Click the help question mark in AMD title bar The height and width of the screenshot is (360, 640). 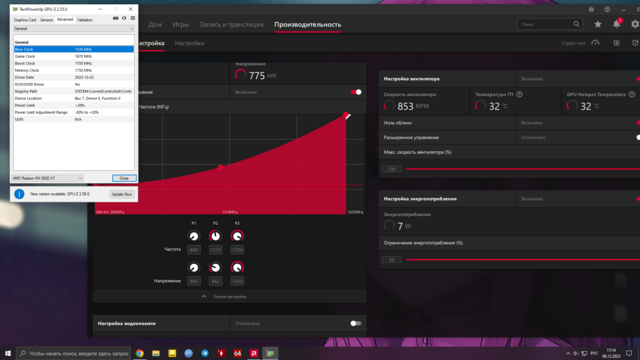pos(607,9)
